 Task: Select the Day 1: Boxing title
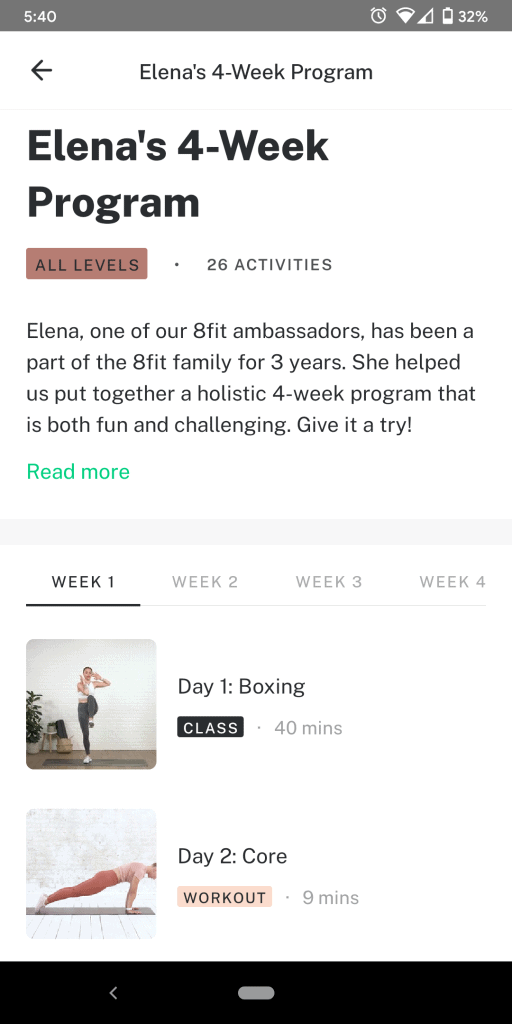(241, 686)
